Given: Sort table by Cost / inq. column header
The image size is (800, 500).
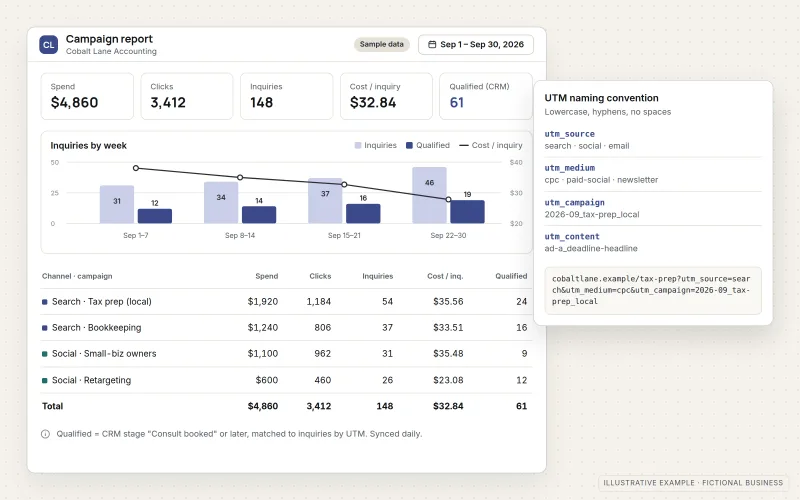Looking at the screenshot, I should click(445, 276).
